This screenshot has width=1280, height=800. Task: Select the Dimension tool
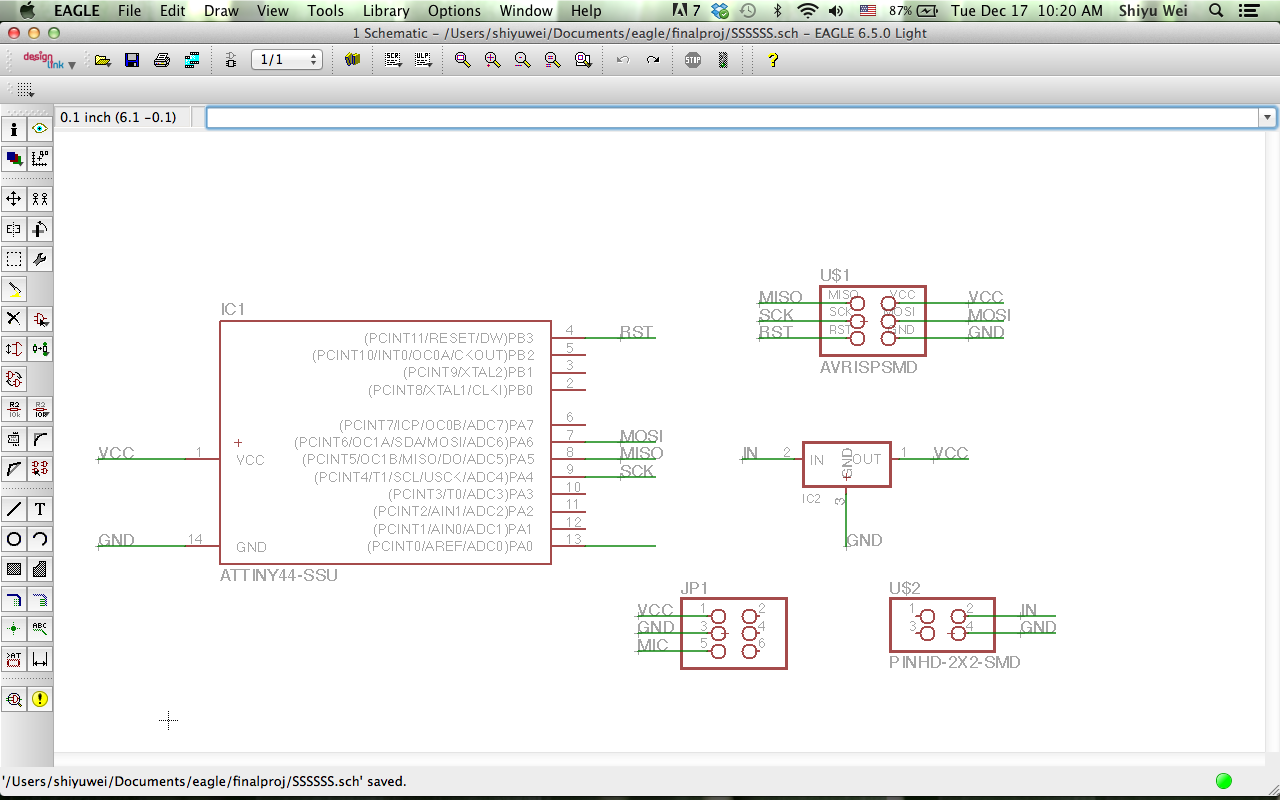point(40,659)
